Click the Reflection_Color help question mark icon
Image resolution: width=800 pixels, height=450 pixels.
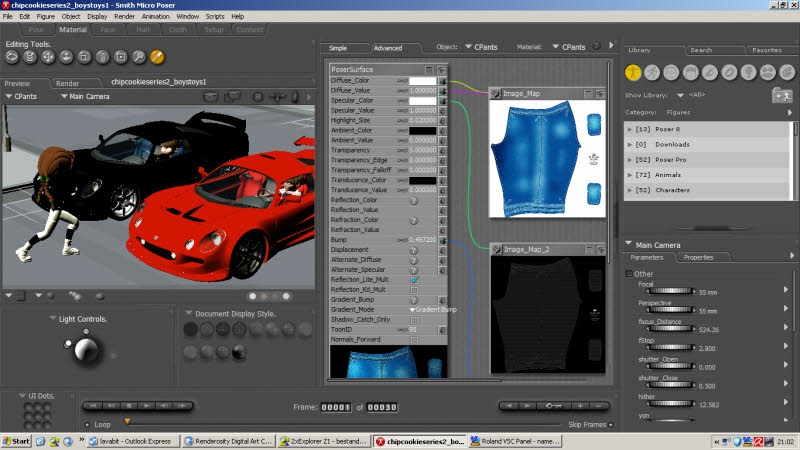point(414,201)
